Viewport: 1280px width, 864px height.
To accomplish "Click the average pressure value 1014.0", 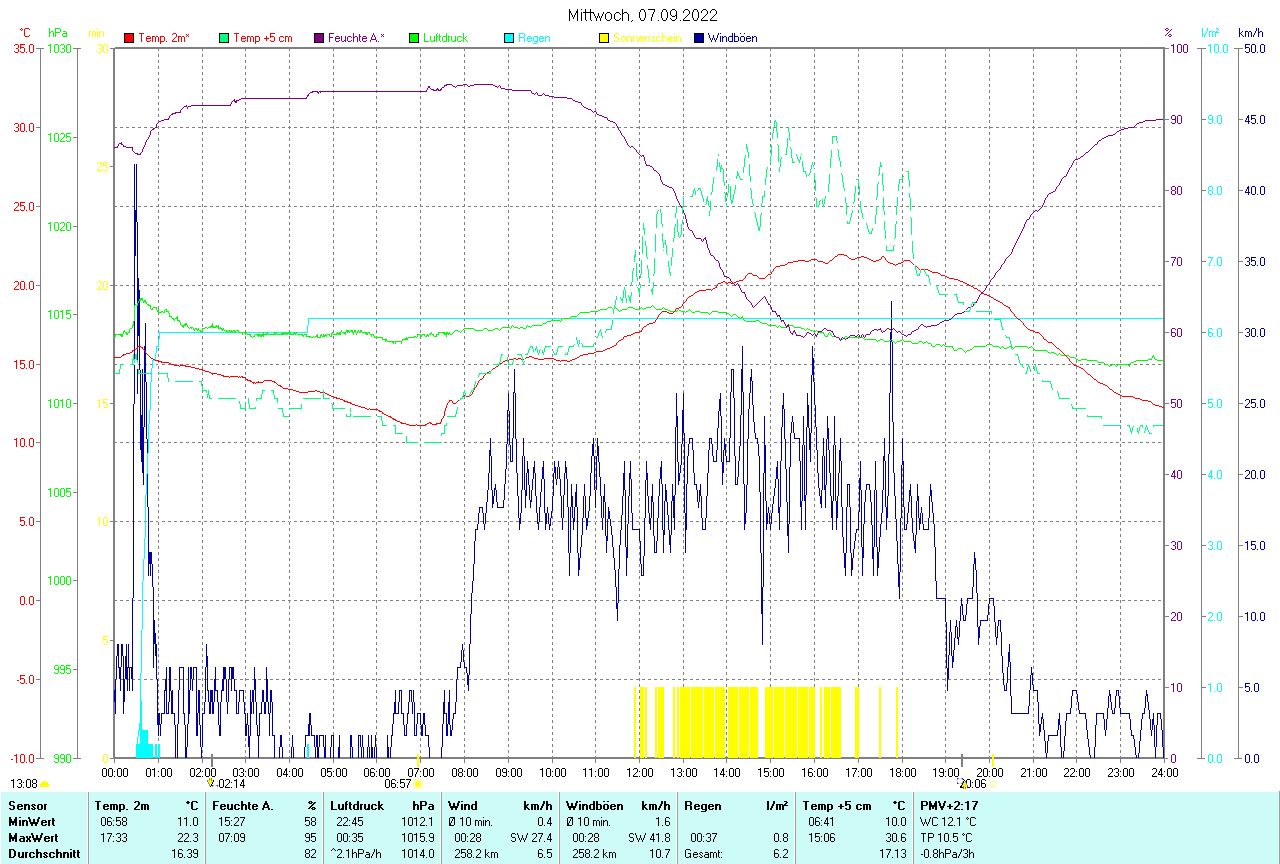I will (419, 853).
